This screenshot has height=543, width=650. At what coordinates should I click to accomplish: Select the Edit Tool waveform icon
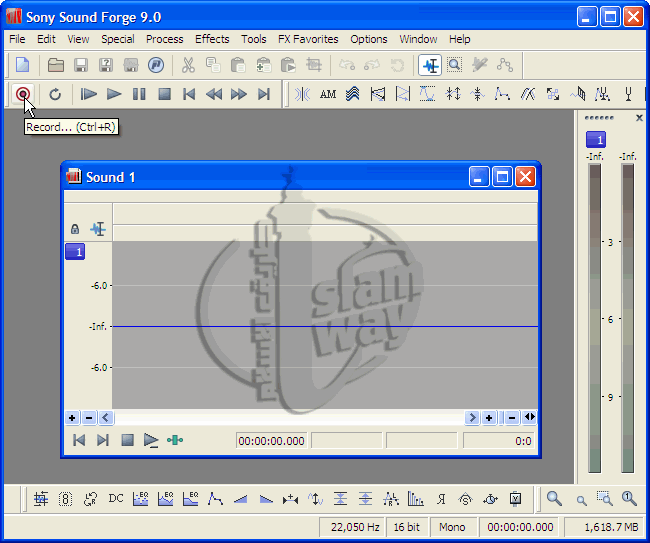coord(430,65)
